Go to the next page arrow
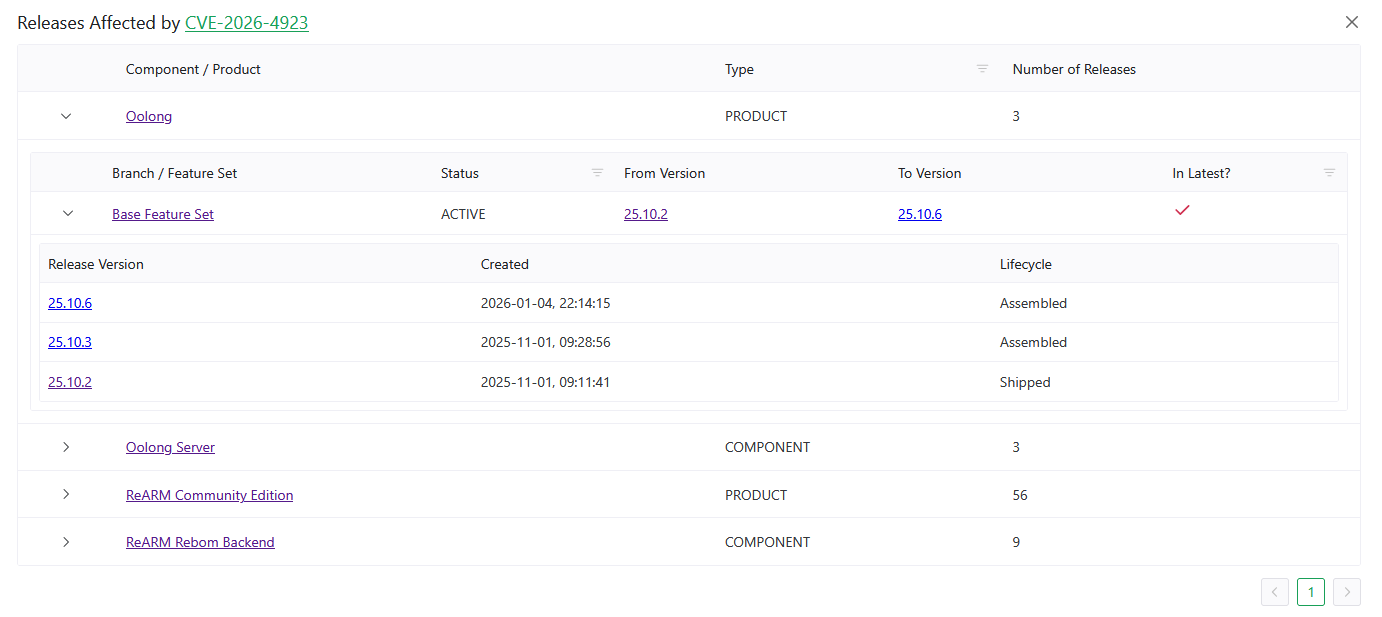This screenshot has width=1382, height=617. pyautogui.click(x=1347, y=592)
